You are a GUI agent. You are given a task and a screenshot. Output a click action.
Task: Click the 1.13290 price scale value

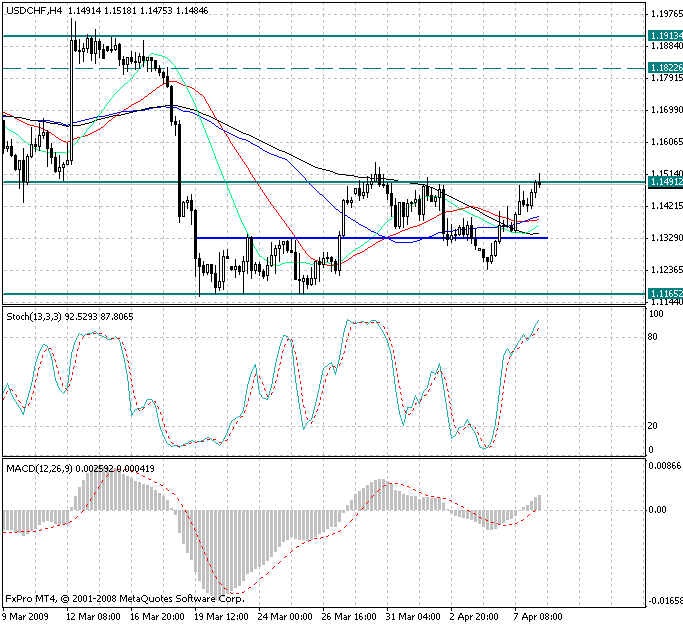666,238
